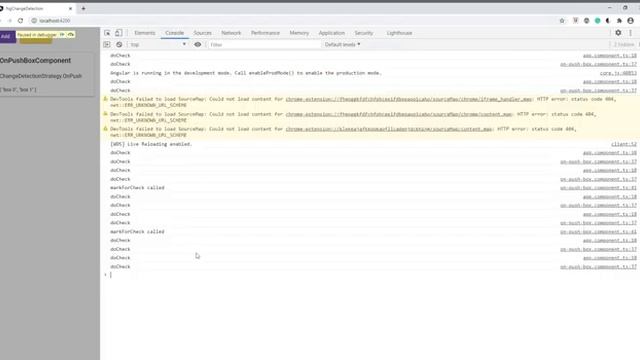Viewport: 640px width, 360px height.
Task: Open JavaScript context 'top' dropdown
Action: [x=158, y=44]
